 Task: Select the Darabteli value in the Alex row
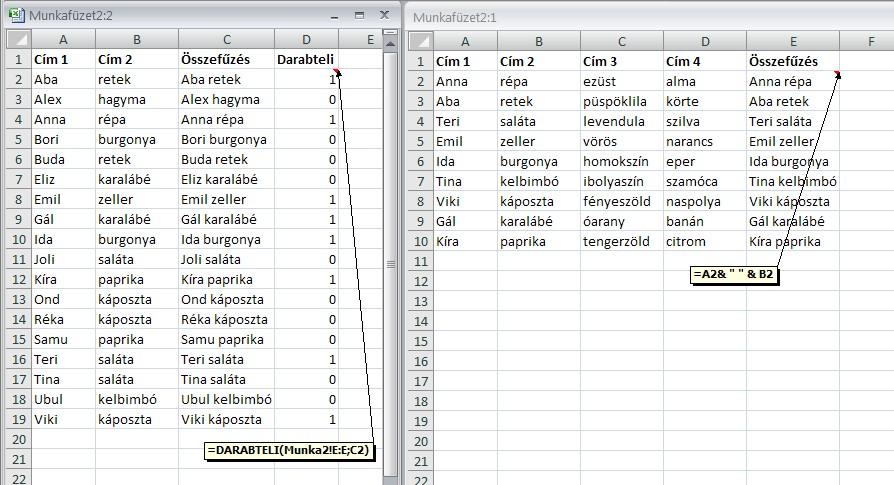(x=306, y=100)
